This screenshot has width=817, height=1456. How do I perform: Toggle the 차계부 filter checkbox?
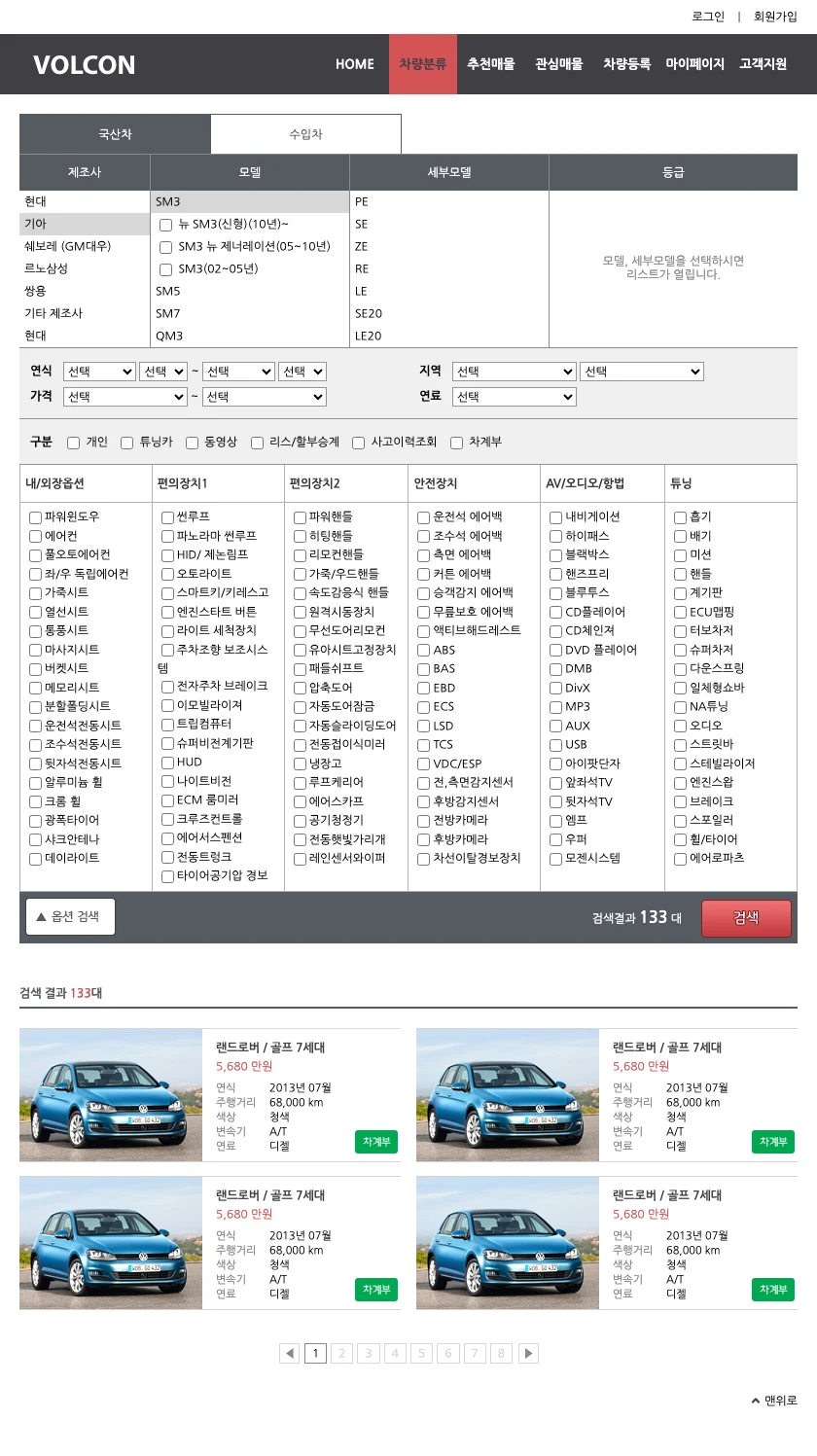[x=456, y=443]
